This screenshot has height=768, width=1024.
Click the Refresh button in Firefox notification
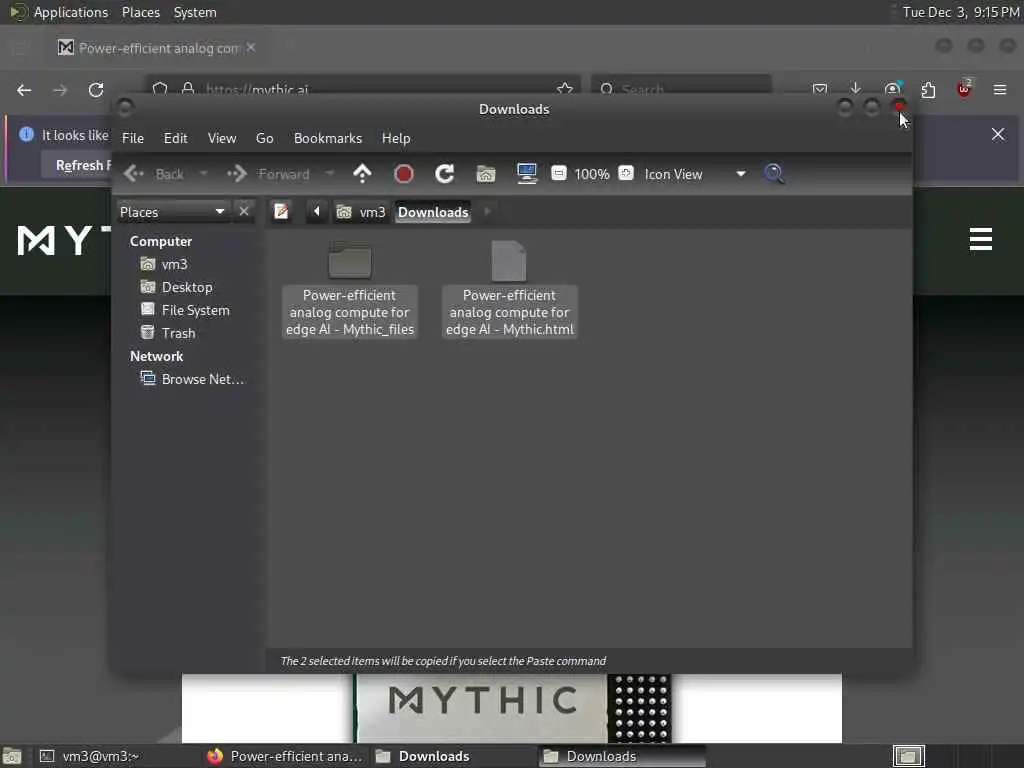point(77,165)
